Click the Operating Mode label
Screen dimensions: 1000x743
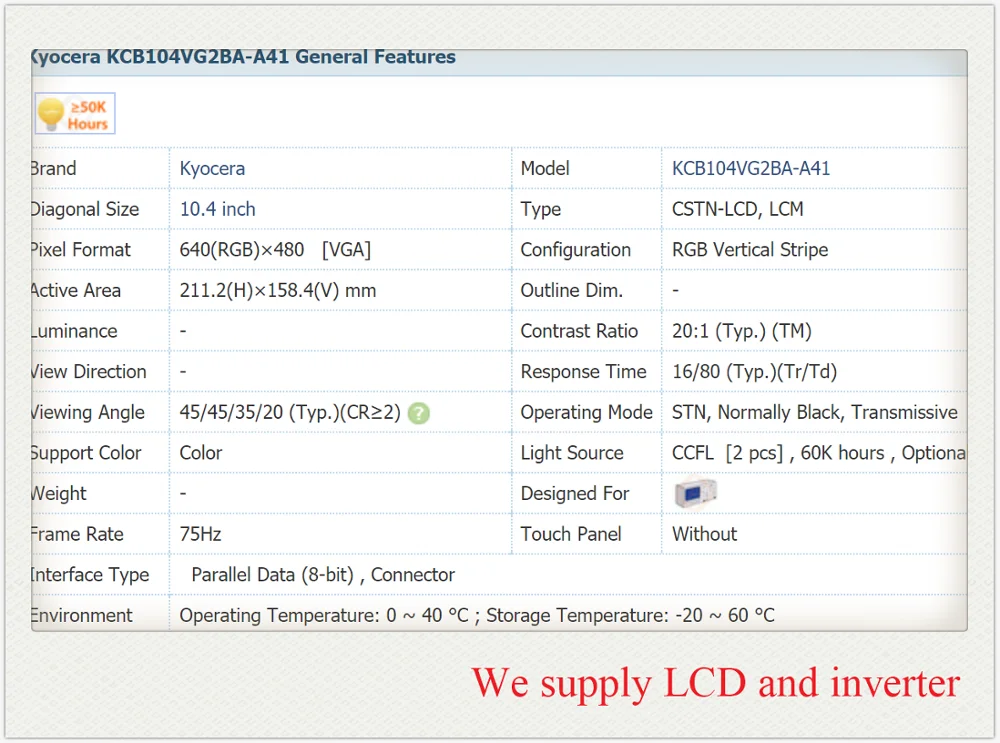coord(587,413)
